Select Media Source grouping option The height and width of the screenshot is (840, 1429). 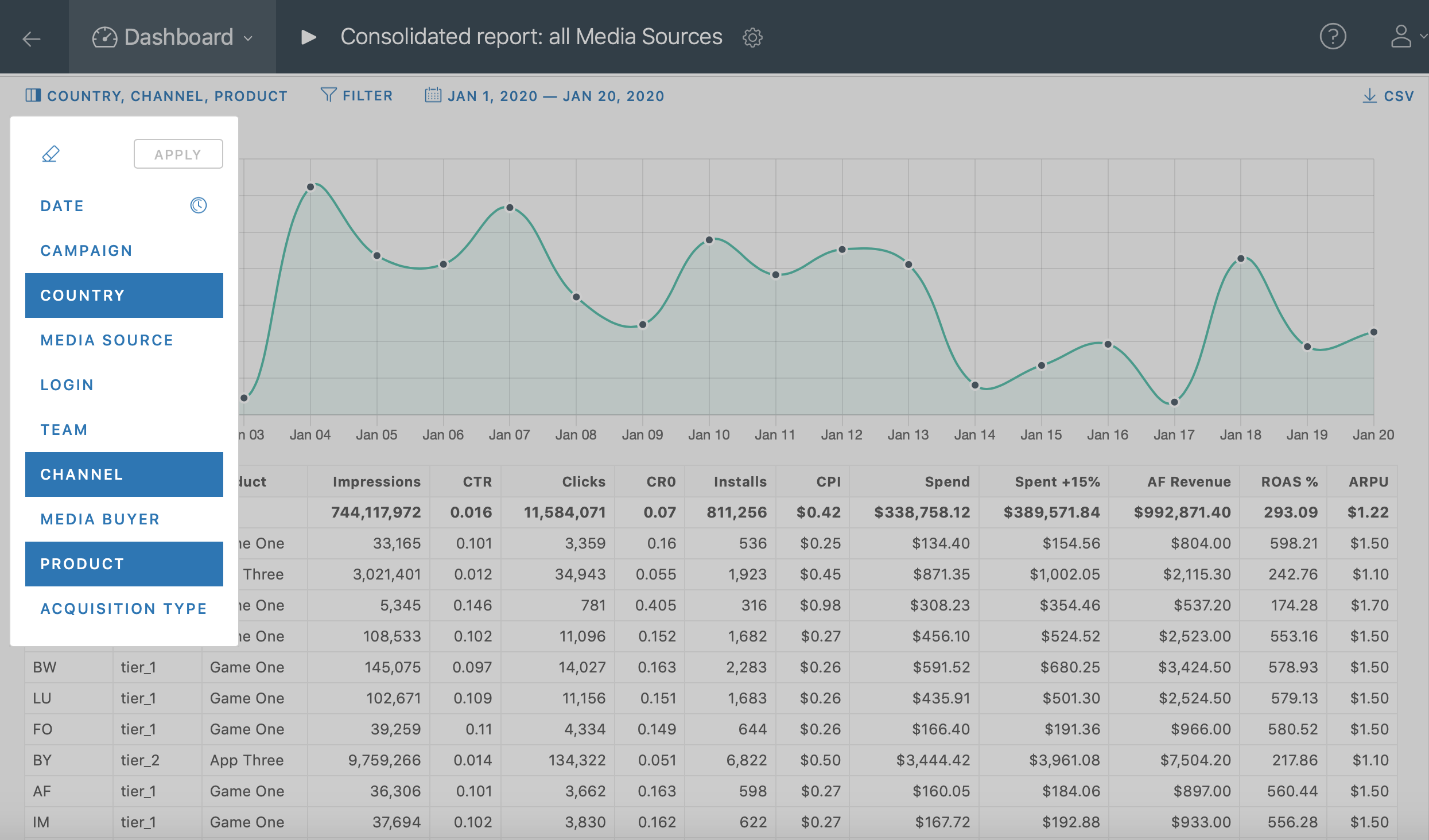pyautogui.click(x=107, y=340)
